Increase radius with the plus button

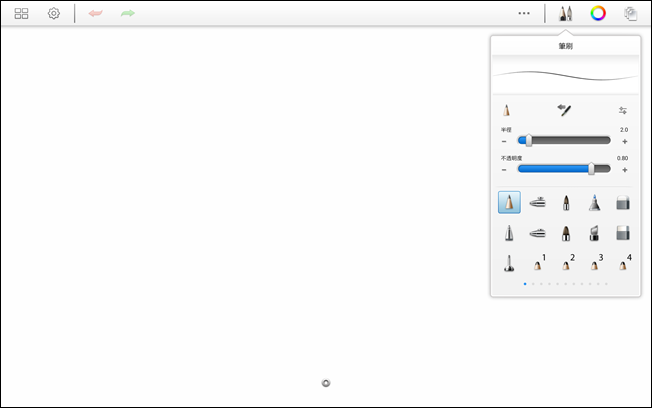pyautogui.click(x=625, y=141)
